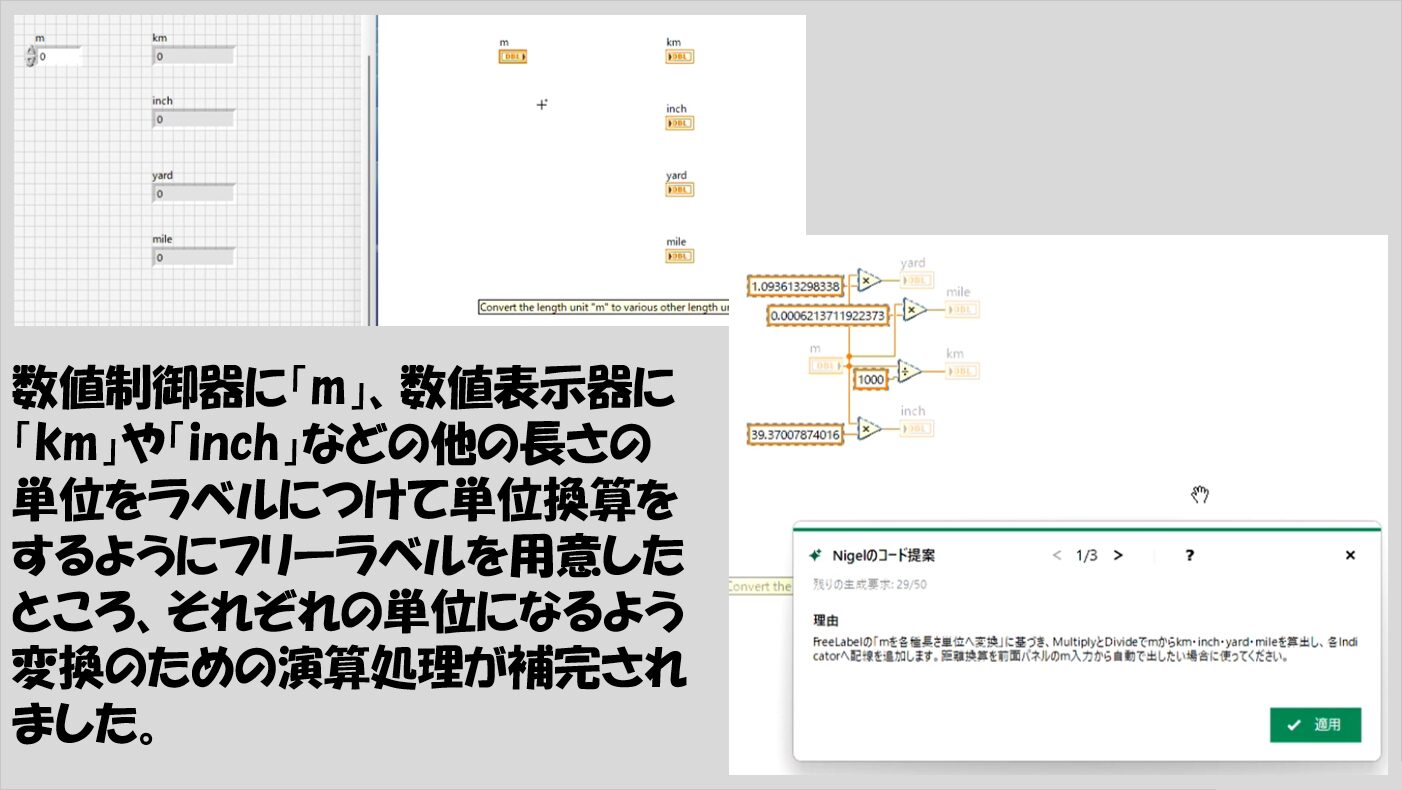Viewport: 1402px width, 790px height.
Task: Open help in the Nigel suggestion dialog
Action: tap(1189, 555)
